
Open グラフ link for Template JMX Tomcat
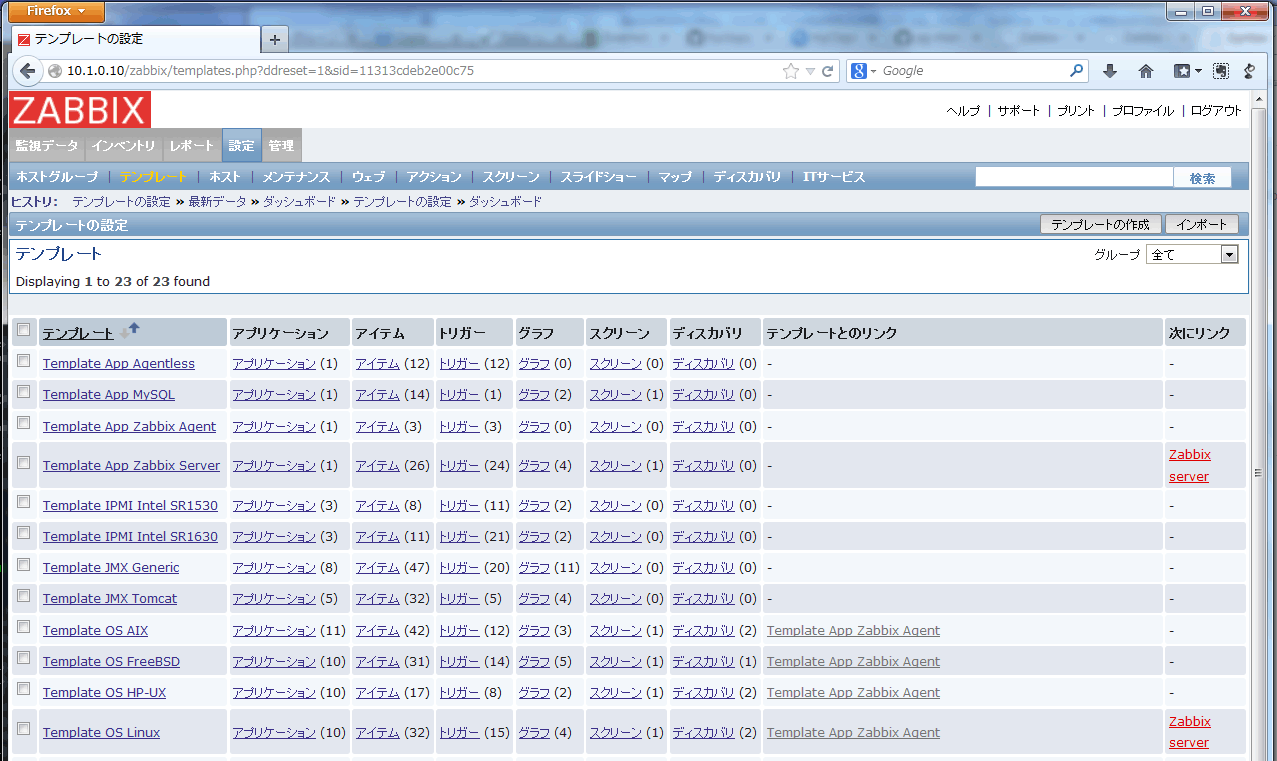click(534, 599)
